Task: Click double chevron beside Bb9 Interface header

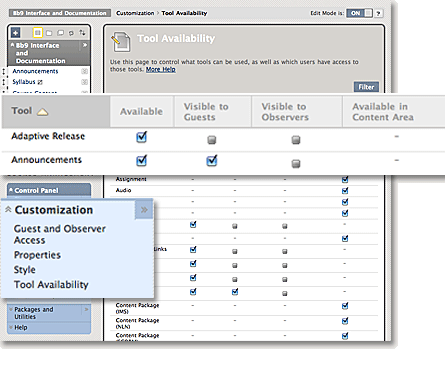Action: point(85,45)
